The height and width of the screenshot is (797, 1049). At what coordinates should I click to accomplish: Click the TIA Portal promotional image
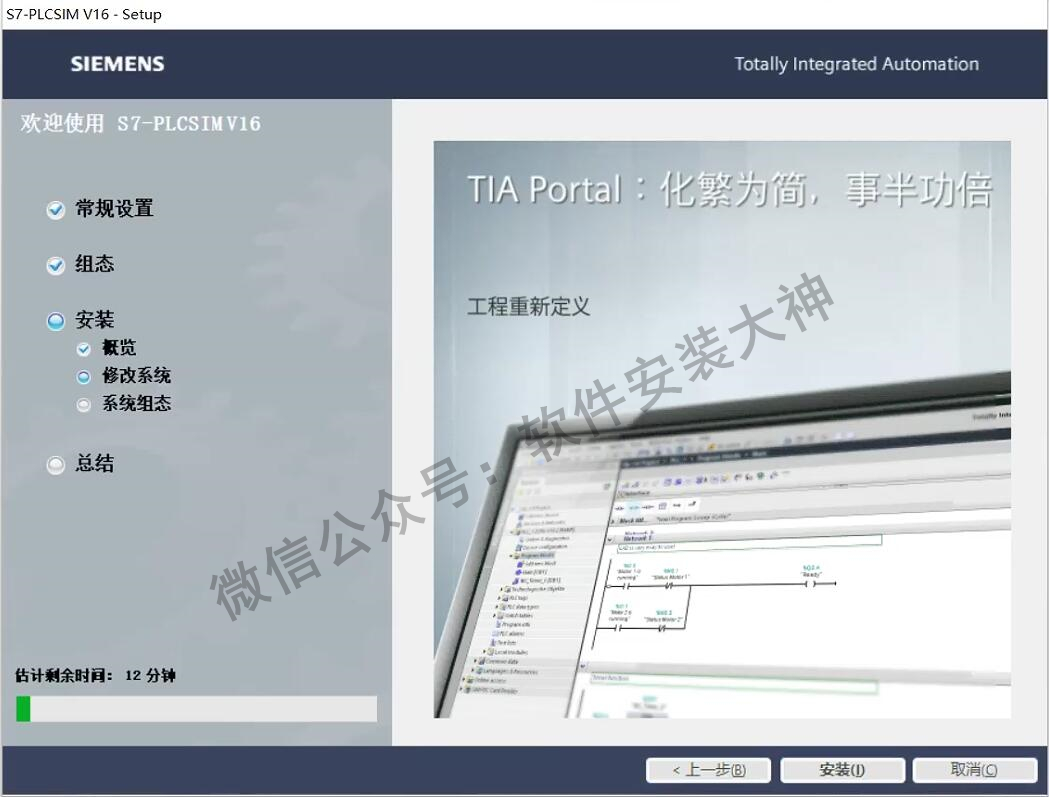pos(722,429)
